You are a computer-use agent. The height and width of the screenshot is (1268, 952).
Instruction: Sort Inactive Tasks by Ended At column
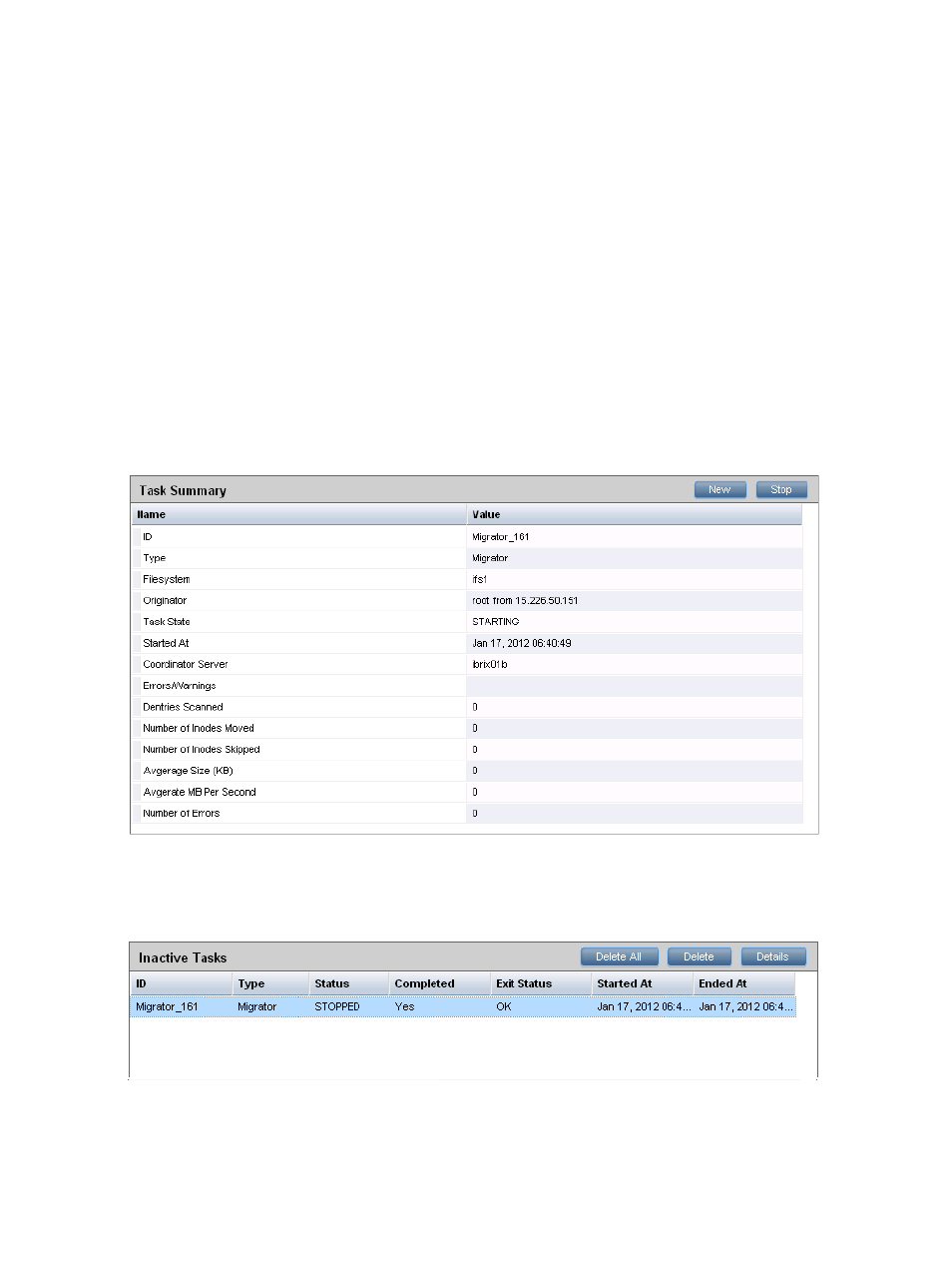[x=744, y=983]
